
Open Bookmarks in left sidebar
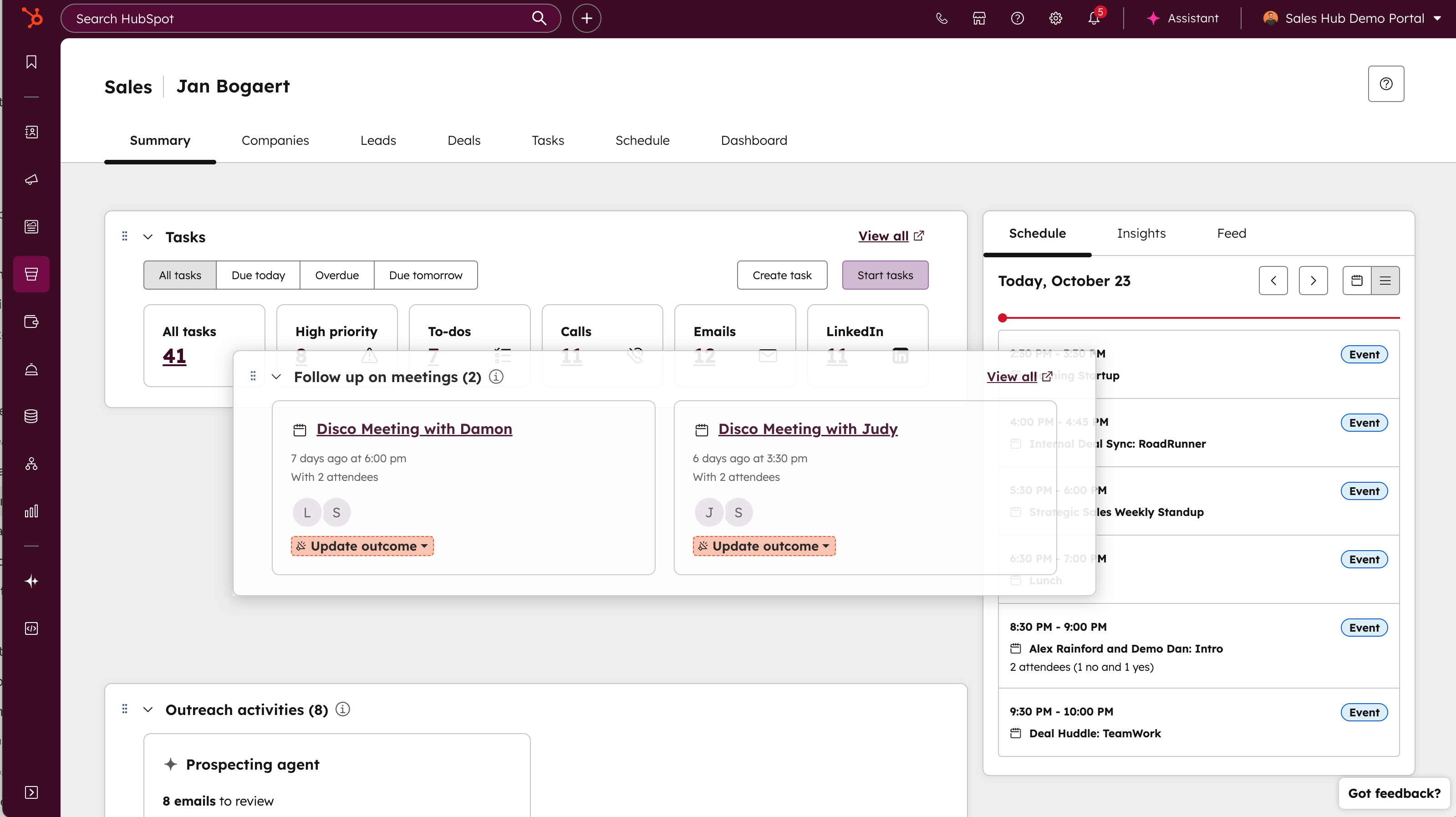click(x=32, y=61)
